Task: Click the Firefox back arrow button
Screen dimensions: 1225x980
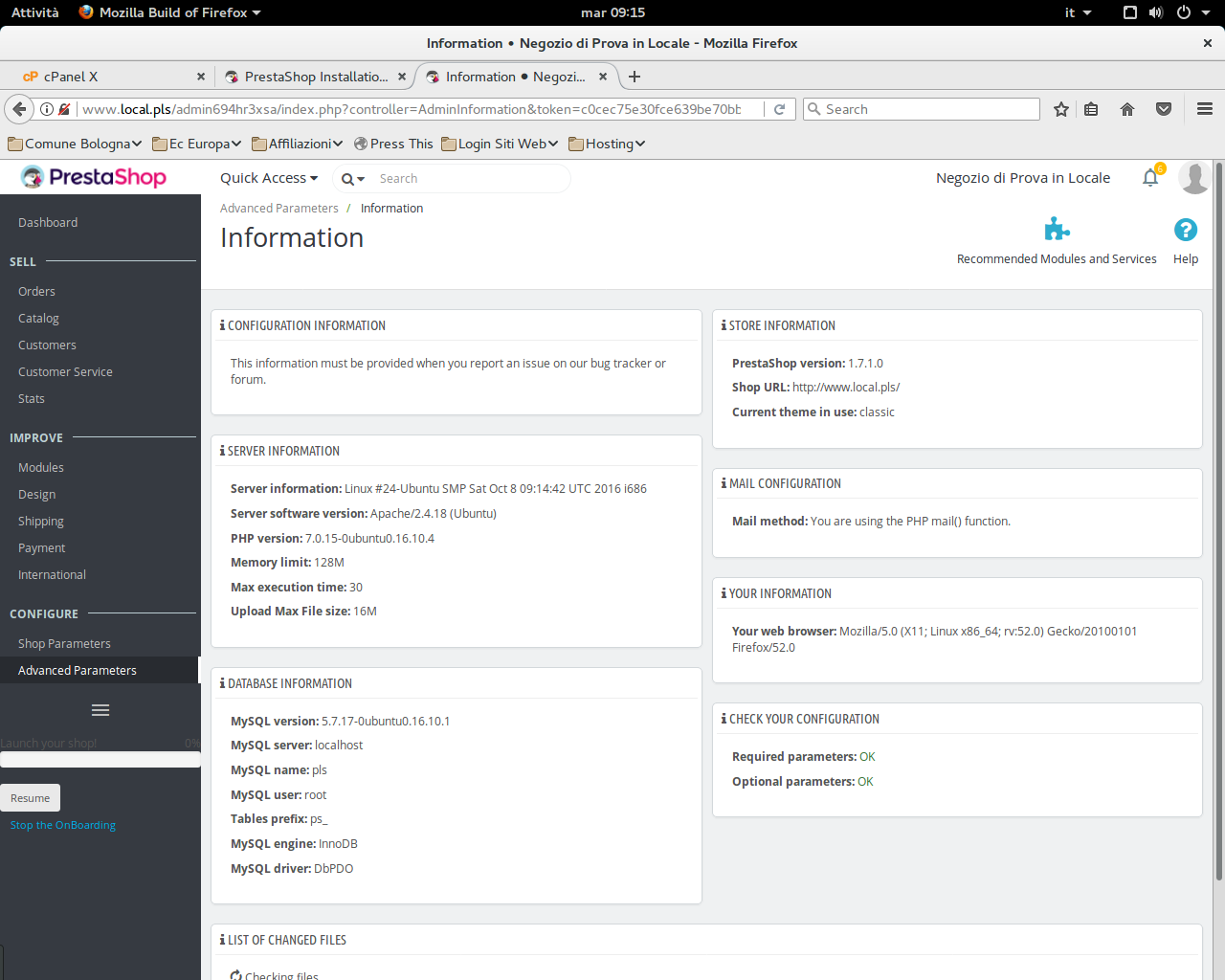Action: (19, 109)
